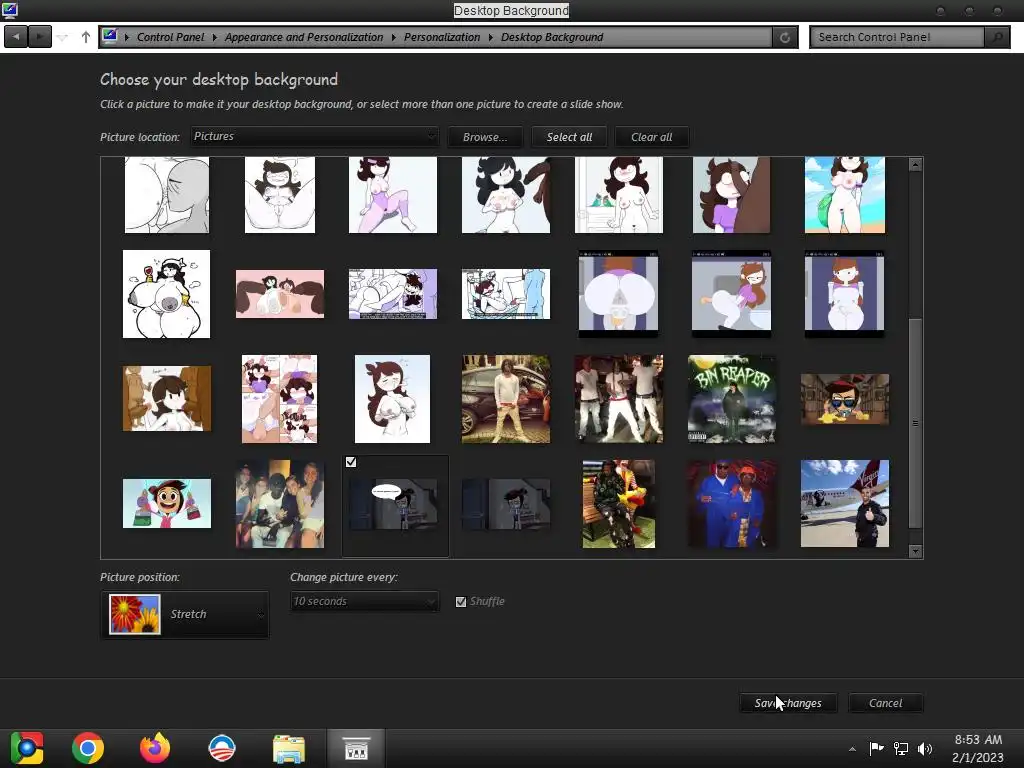Image resolution: width=1024 pixels, height=768 pixels.
Task: Open File Explorer from taskbar
Action: [x=288, y=748]
